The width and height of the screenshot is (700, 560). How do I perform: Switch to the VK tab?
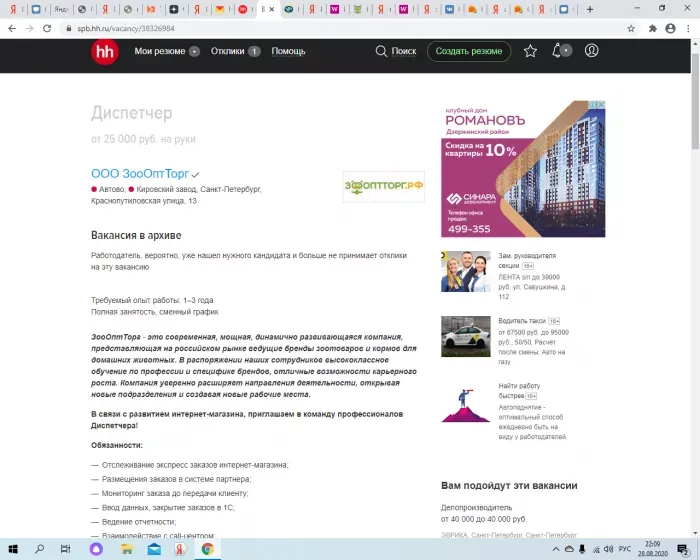[450, 9]
